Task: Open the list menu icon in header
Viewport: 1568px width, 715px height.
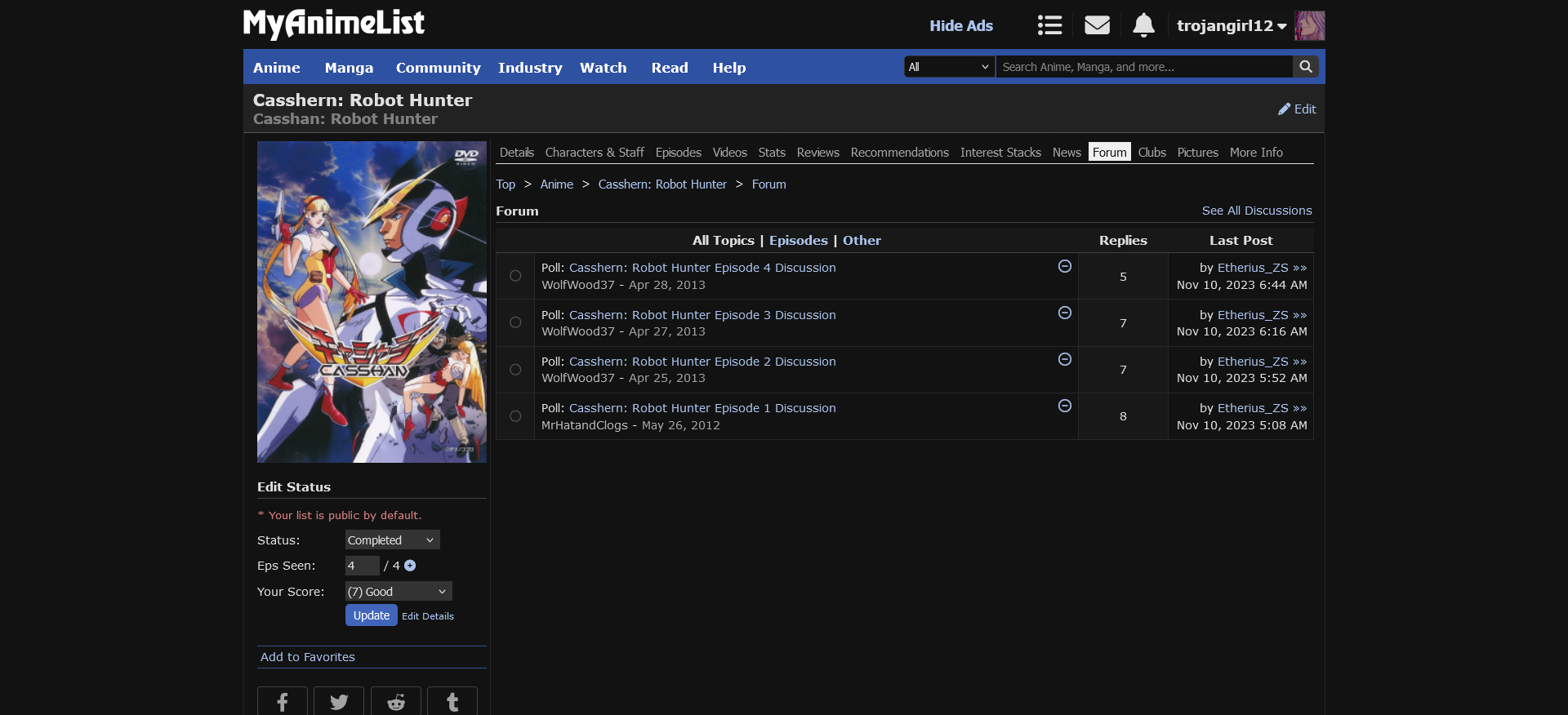Action: click(1049, 25)
